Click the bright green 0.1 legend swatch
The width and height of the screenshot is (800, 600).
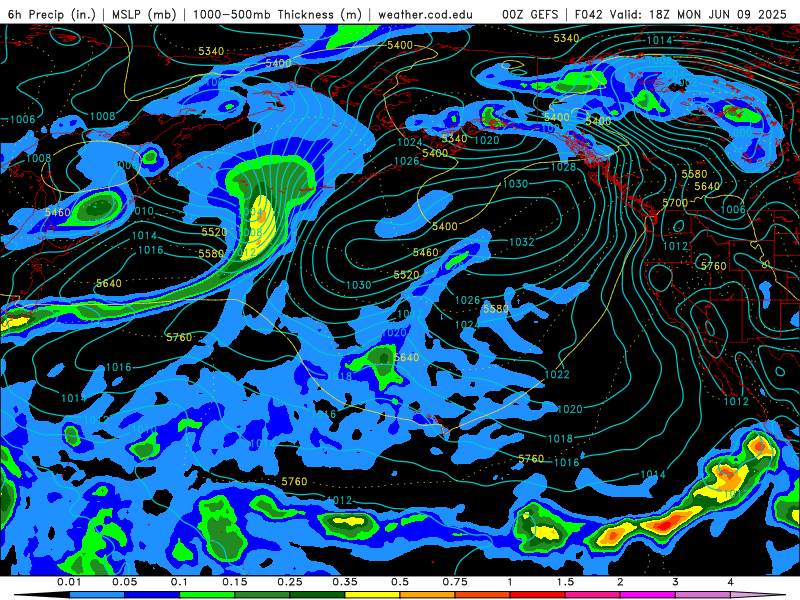point(207,595)
